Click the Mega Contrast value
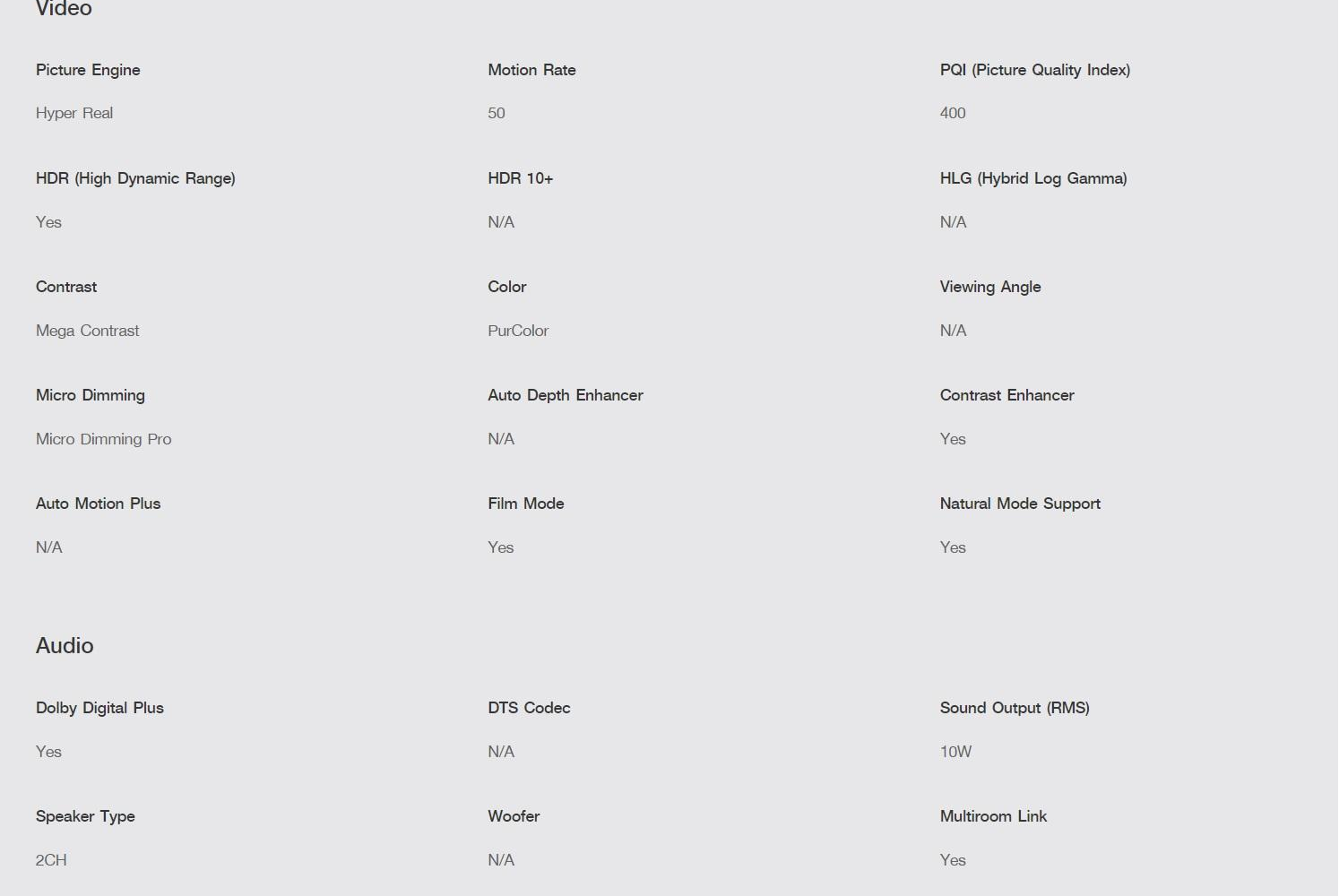 (x=87, y=331)
